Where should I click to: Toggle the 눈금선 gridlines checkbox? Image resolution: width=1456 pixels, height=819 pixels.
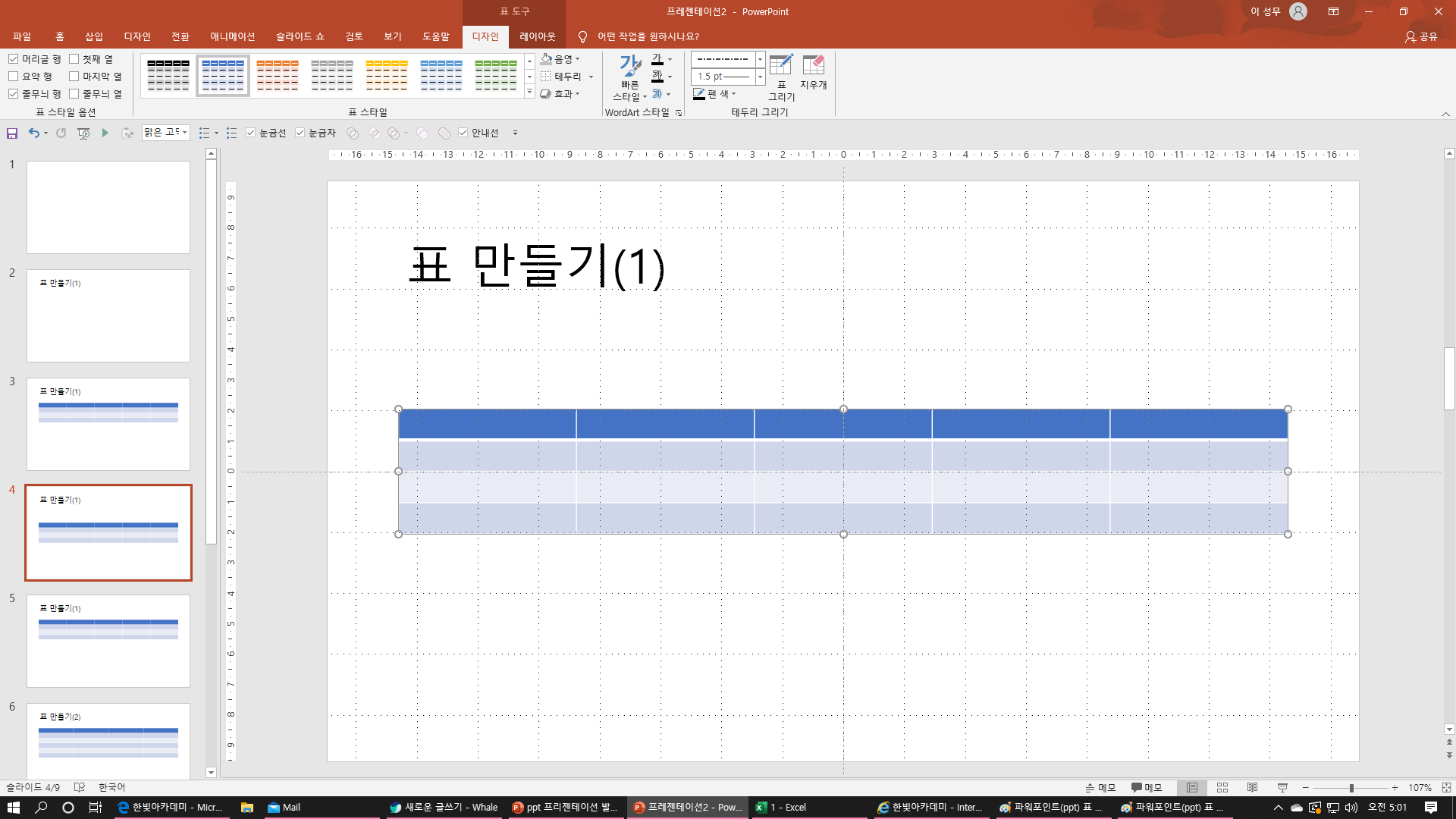click(x=251, y=133)
